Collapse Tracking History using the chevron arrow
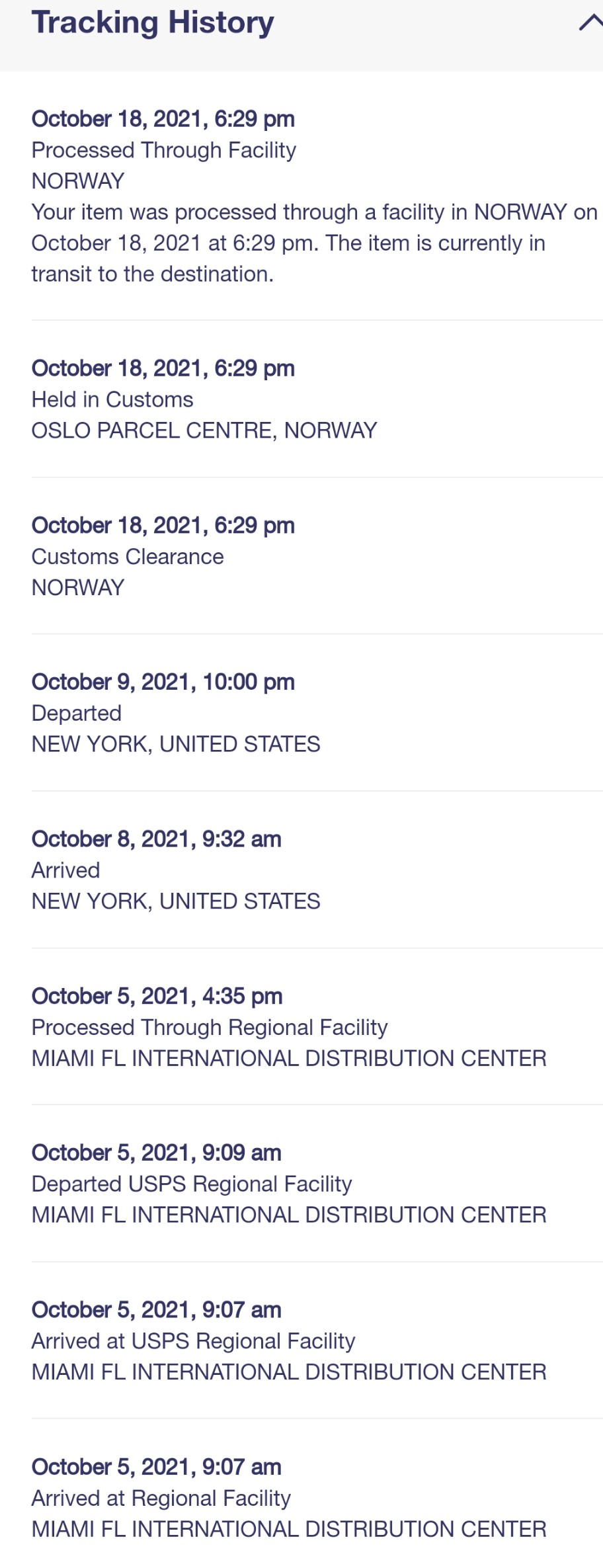This screenshot has width=603, height=1568. (x=590, y=23)
